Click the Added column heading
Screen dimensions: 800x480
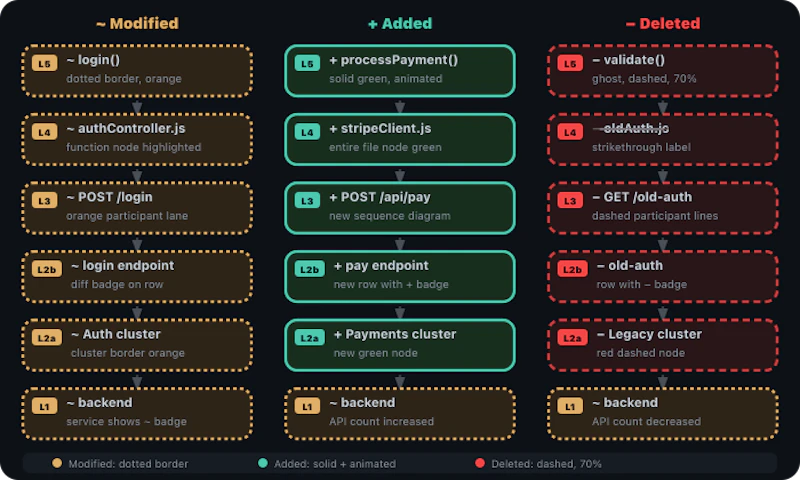pyautogui.click(x=400, y=23)
